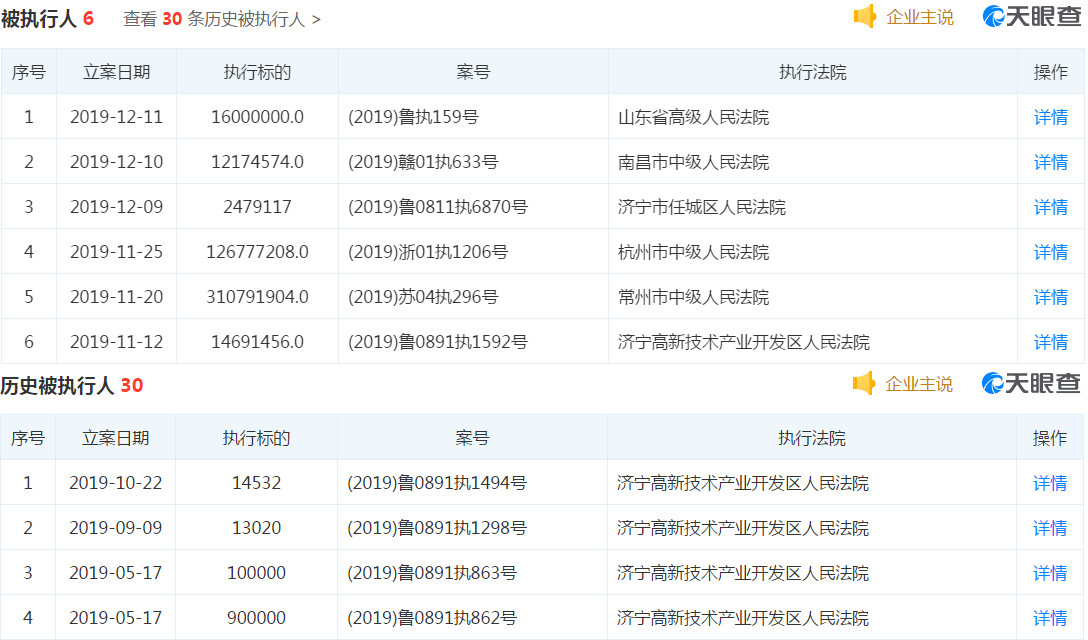Image resolution: width=1088 pixels, height=640 pixels.
Task: Open 详情 for case (2019)鲁0891执1494号
Action: click(x=1050, y=483)
